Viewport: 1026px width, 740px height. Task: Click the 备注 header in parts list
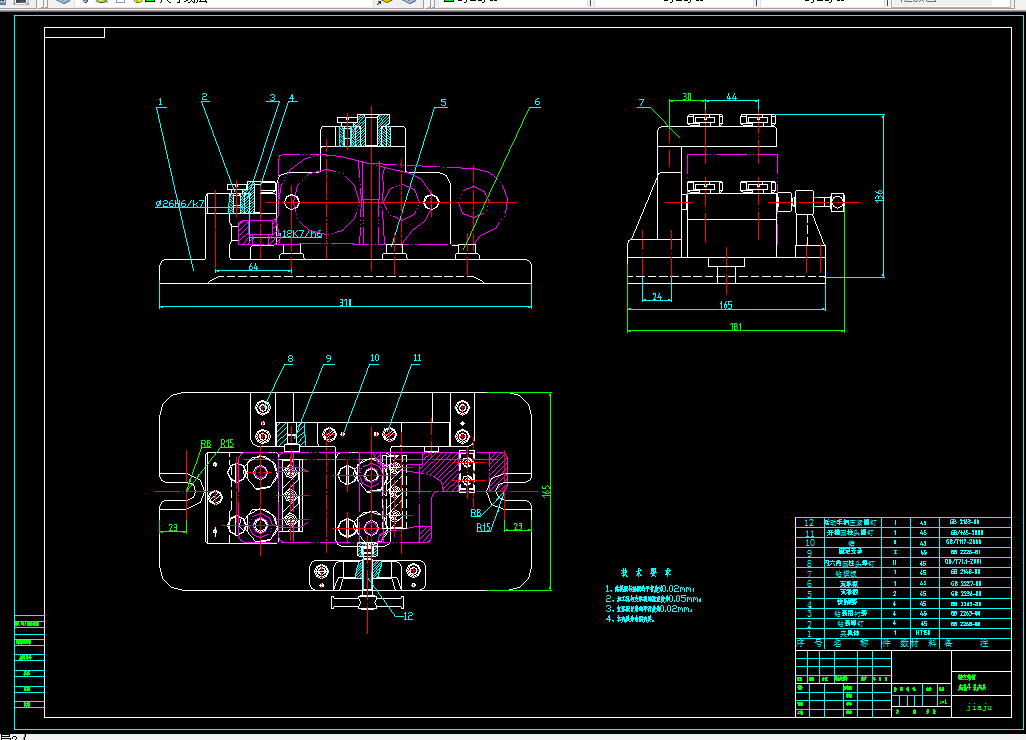coord(965,644)
